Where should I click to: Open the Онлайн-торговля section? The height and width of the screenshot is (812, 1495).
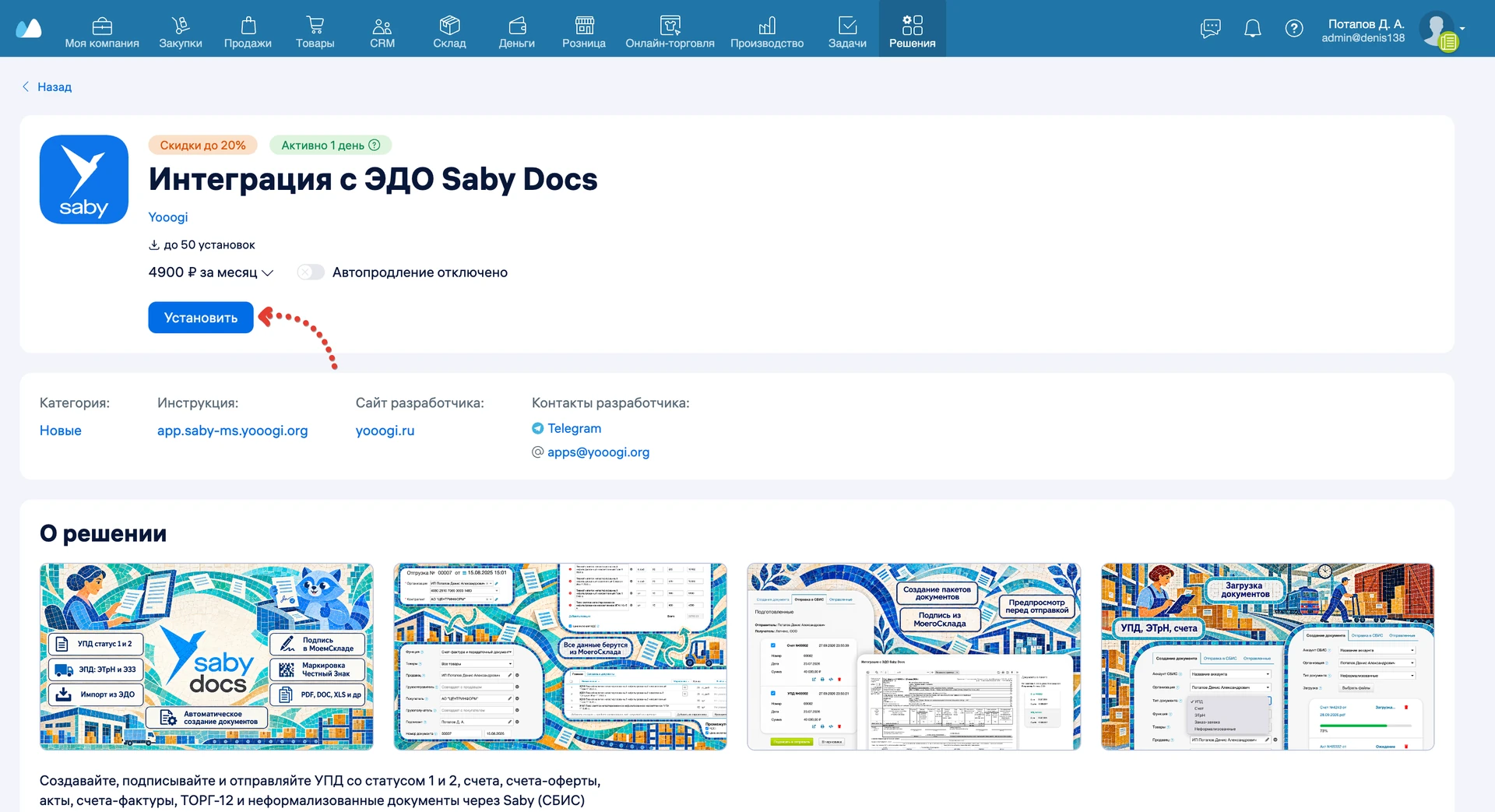pyautogui.click(x=670, y=32)
